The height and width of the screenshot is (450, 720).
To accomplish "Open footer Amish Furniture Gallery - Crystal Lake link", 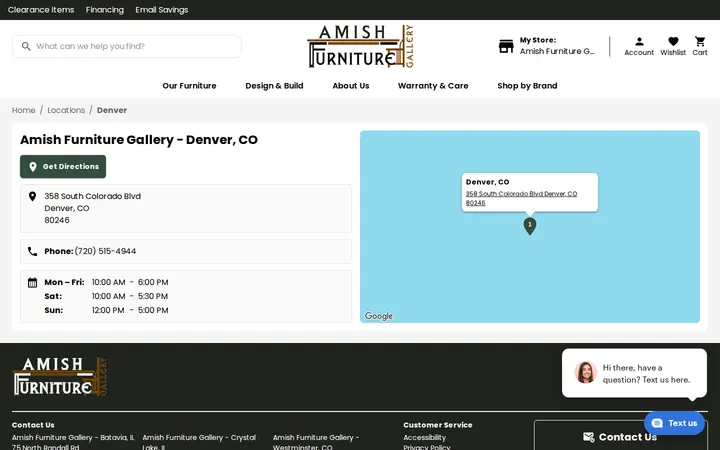I will tap(199, 442).
